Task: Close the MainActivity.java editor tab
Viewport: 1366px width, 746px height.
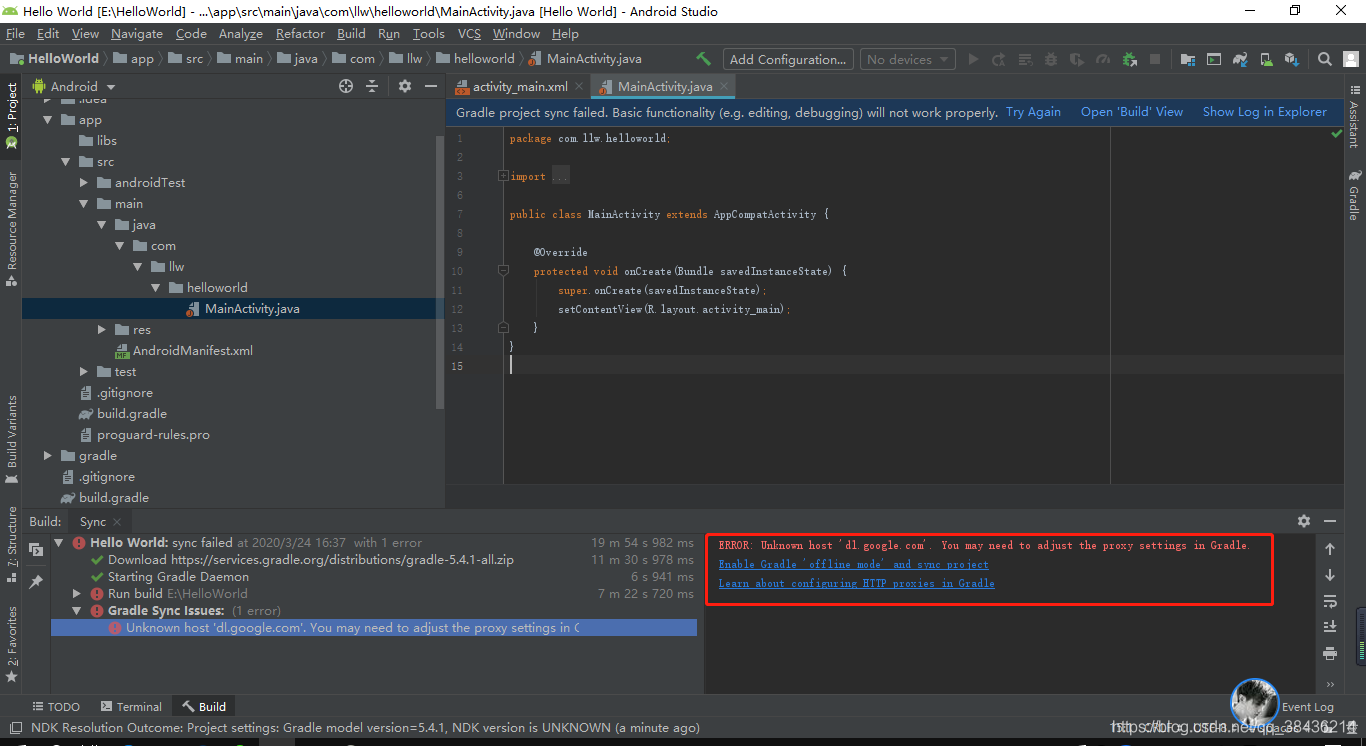Action: click(724, 86)
